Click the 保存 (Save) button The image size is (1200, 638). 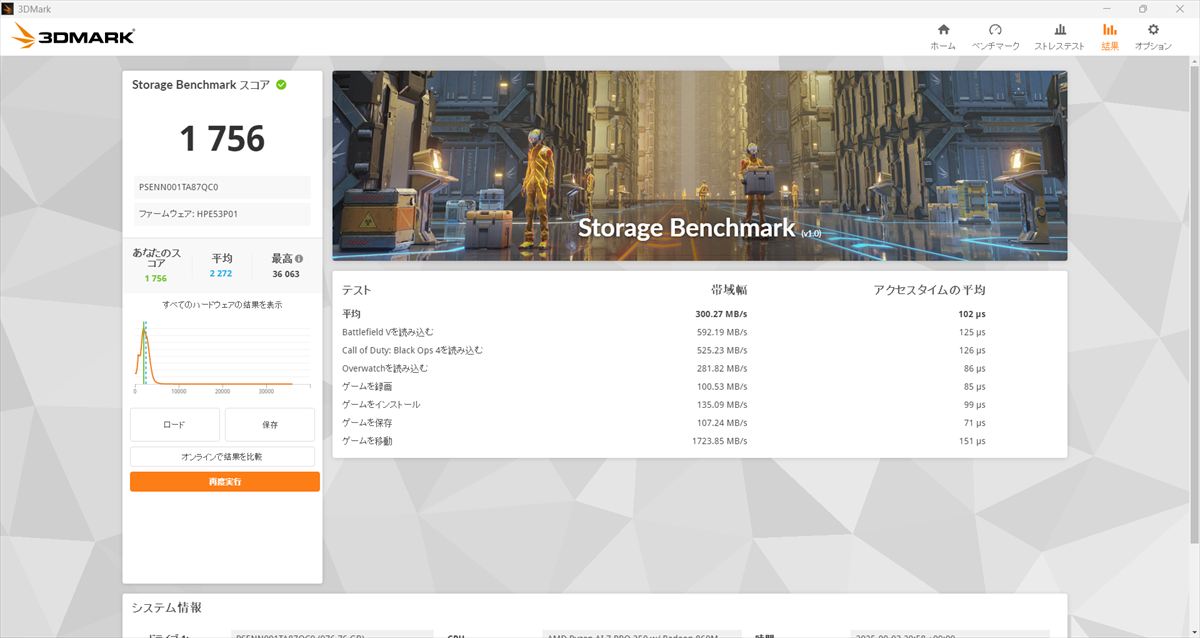coord(270,425)
